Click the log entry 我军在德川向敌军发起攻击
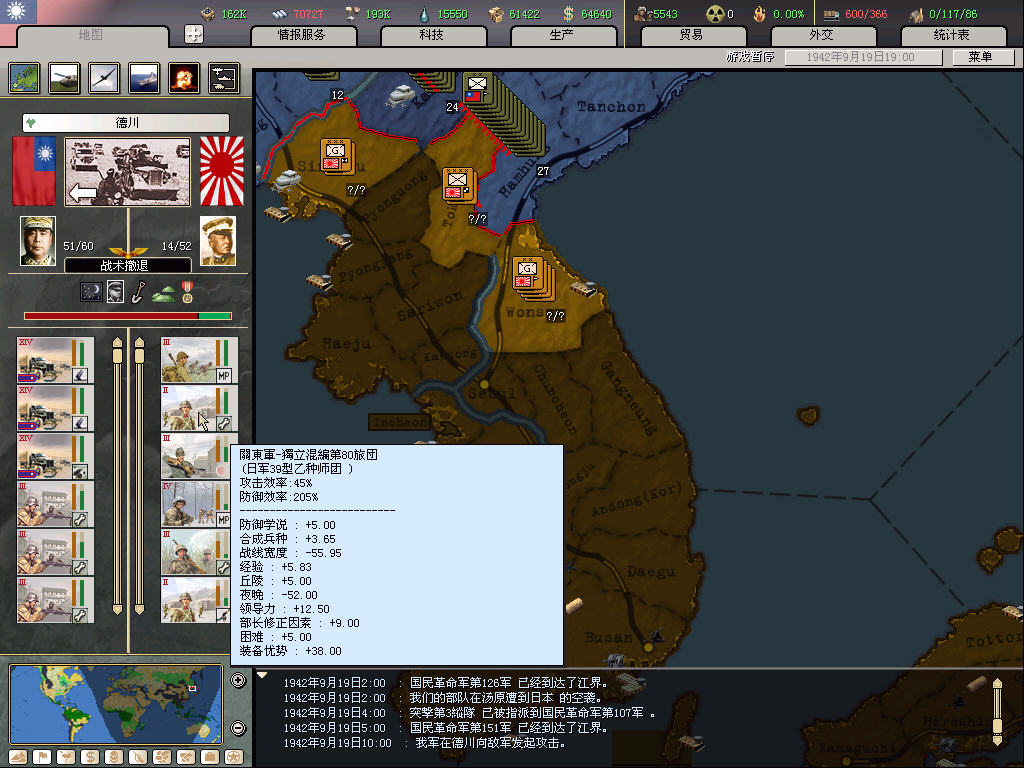The width and height of the screenshot is (1024, 768). click(x=490, y=743)
